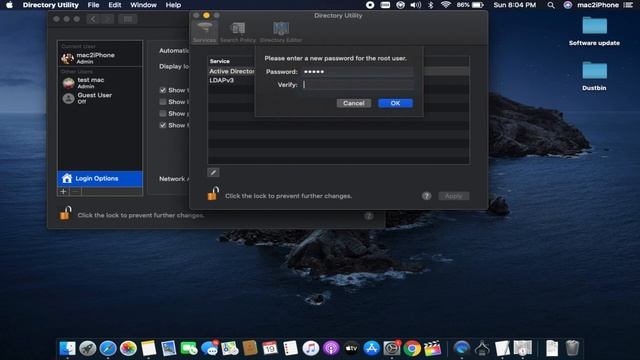
Task: Open Trash in the Dock
Action: click(x=572, y=348)
